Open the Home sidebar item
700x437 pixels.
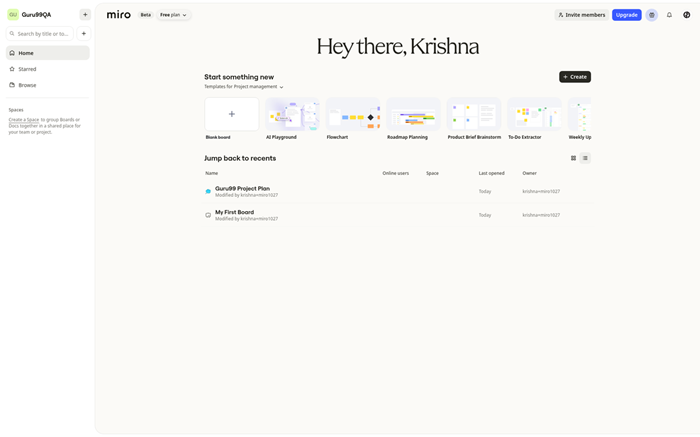tap(48, 53)
